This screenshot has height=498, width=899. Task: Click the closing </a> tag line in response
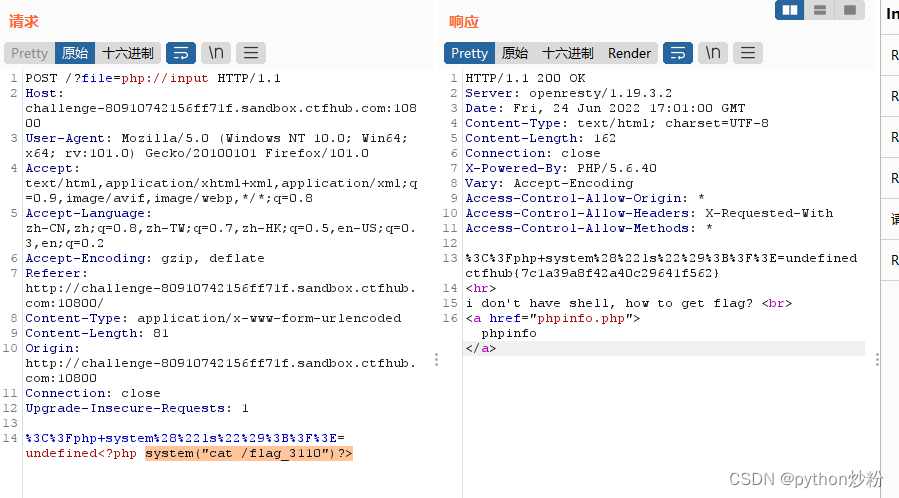pos(480,348)
